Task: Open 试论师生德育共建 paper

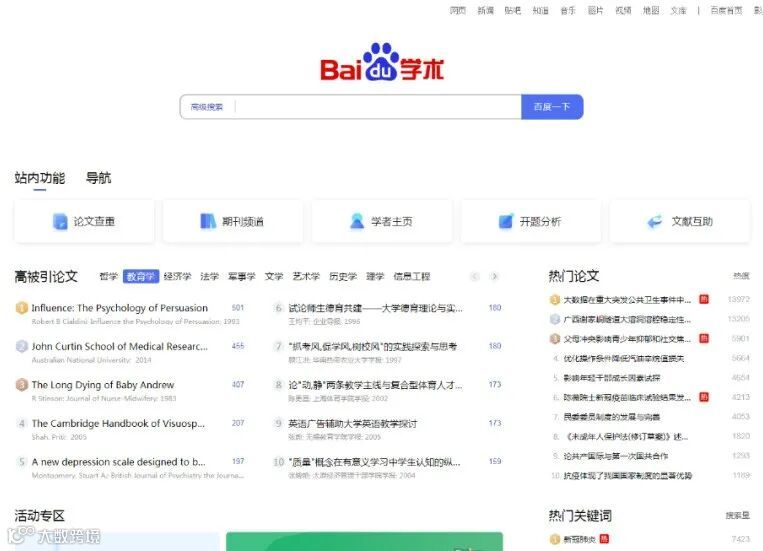Action: point(375,308)
